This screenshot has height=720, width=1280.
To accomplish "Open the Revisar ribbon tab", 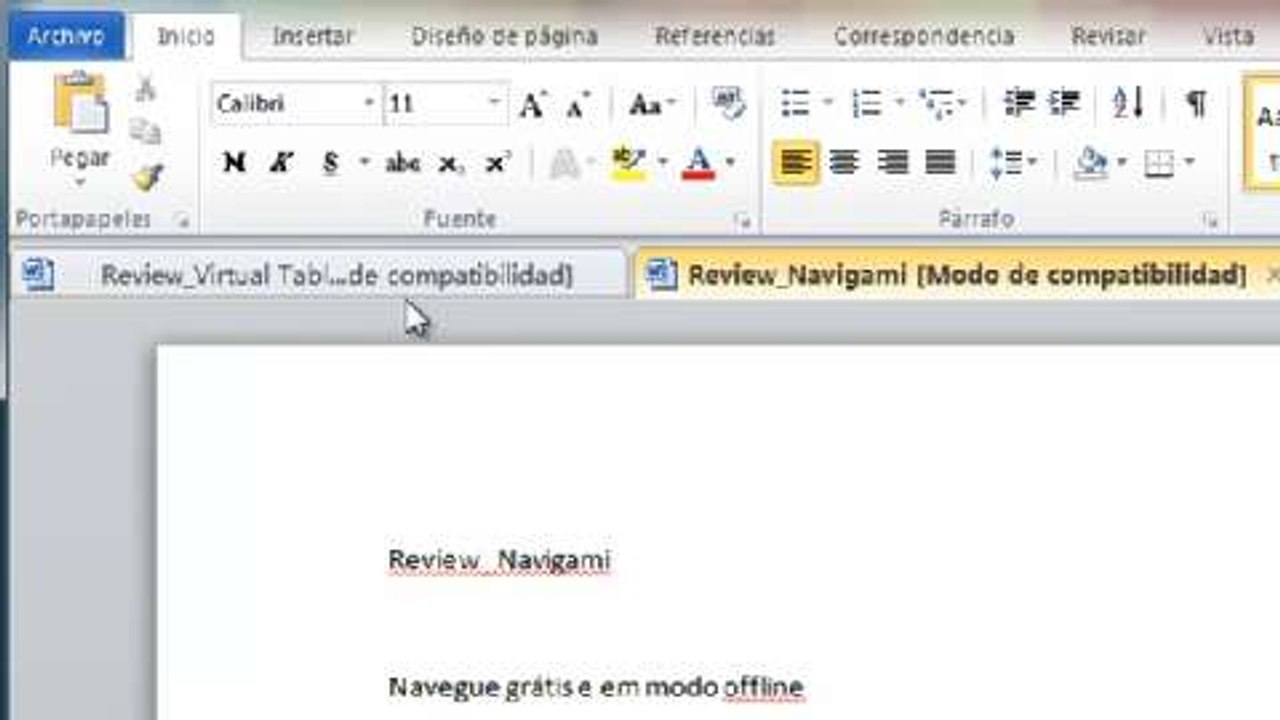I will (1108, 37).
